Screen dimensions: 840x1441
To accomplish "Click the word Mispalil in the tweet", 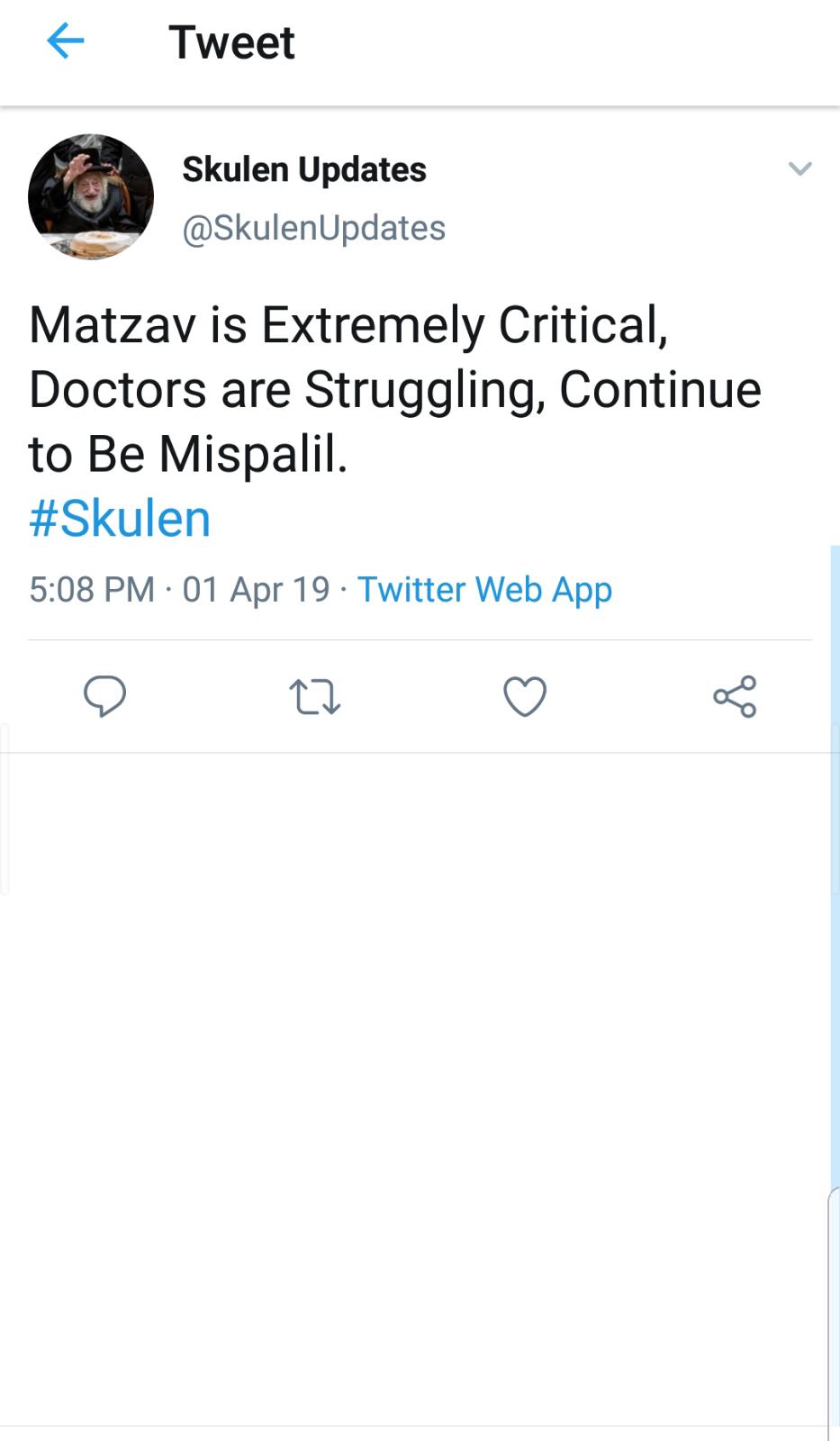I will [x=252, y=454].
